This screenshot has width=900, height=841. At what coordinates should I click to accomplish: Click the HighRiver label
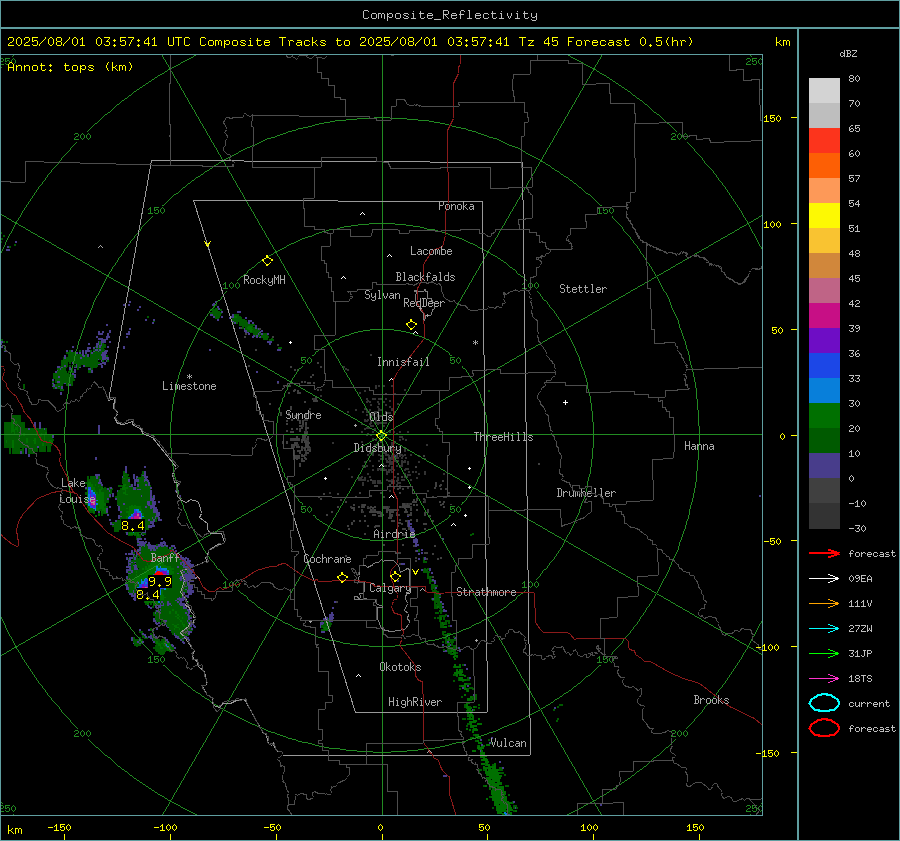(415, 702)
